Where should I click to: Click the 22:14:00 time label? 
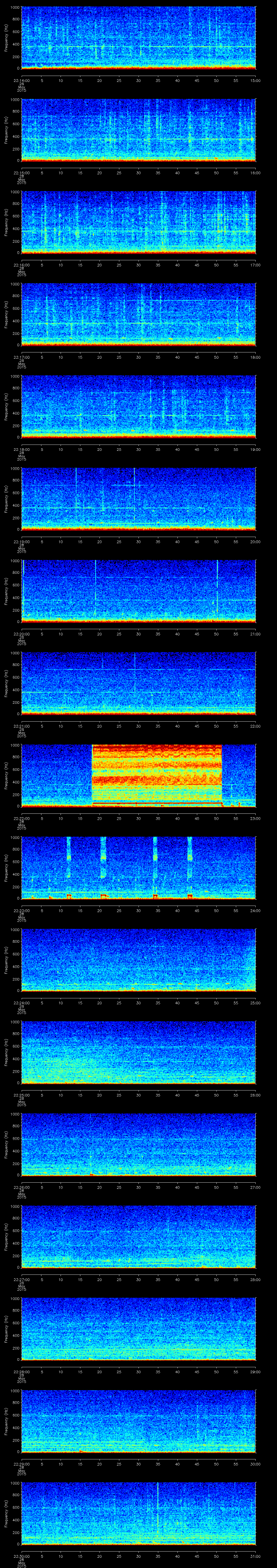(x=21, y=80)
